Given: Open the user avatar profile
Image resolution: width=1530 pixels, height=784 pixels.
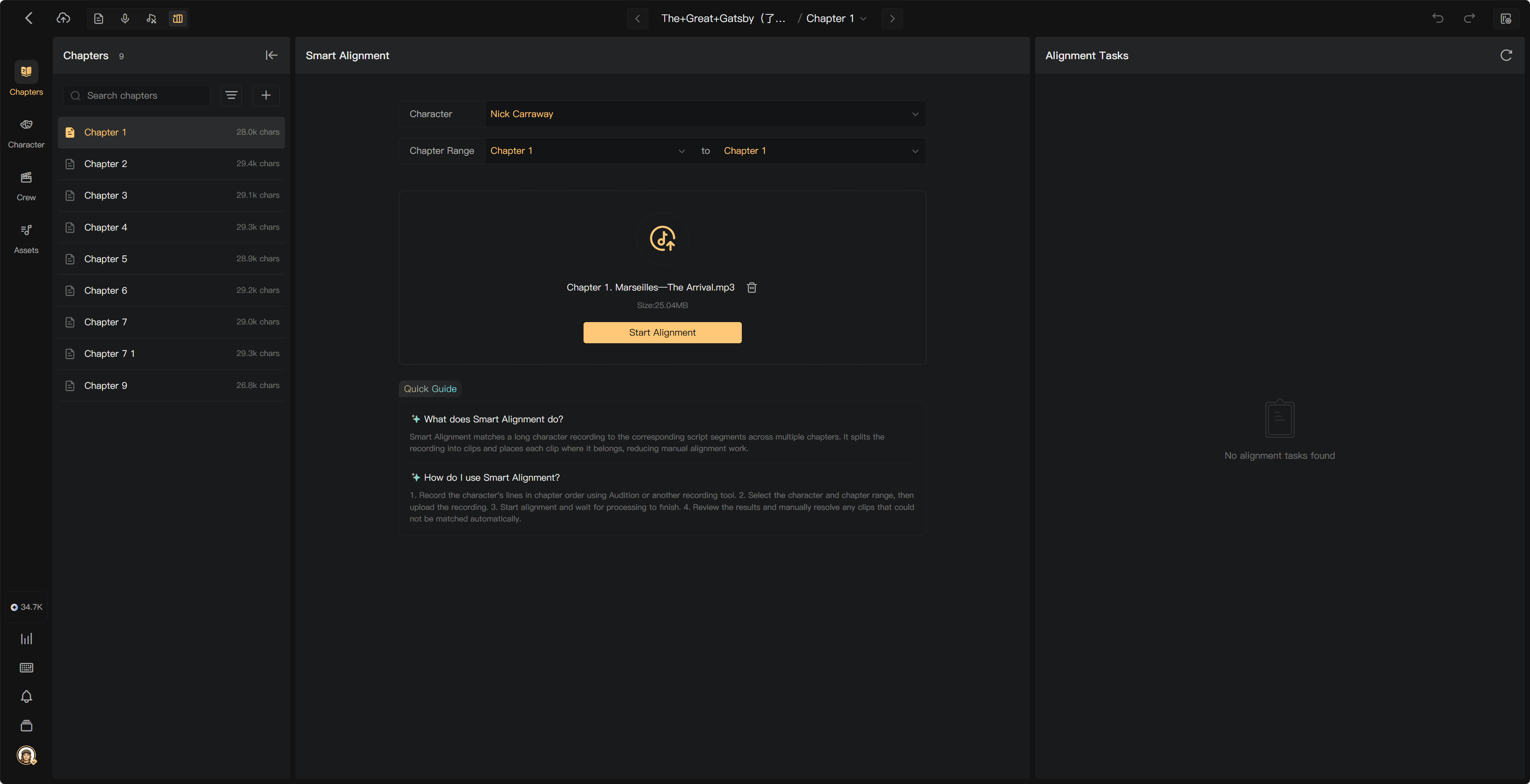Looking at the screenshot, I should click(26, 755).
